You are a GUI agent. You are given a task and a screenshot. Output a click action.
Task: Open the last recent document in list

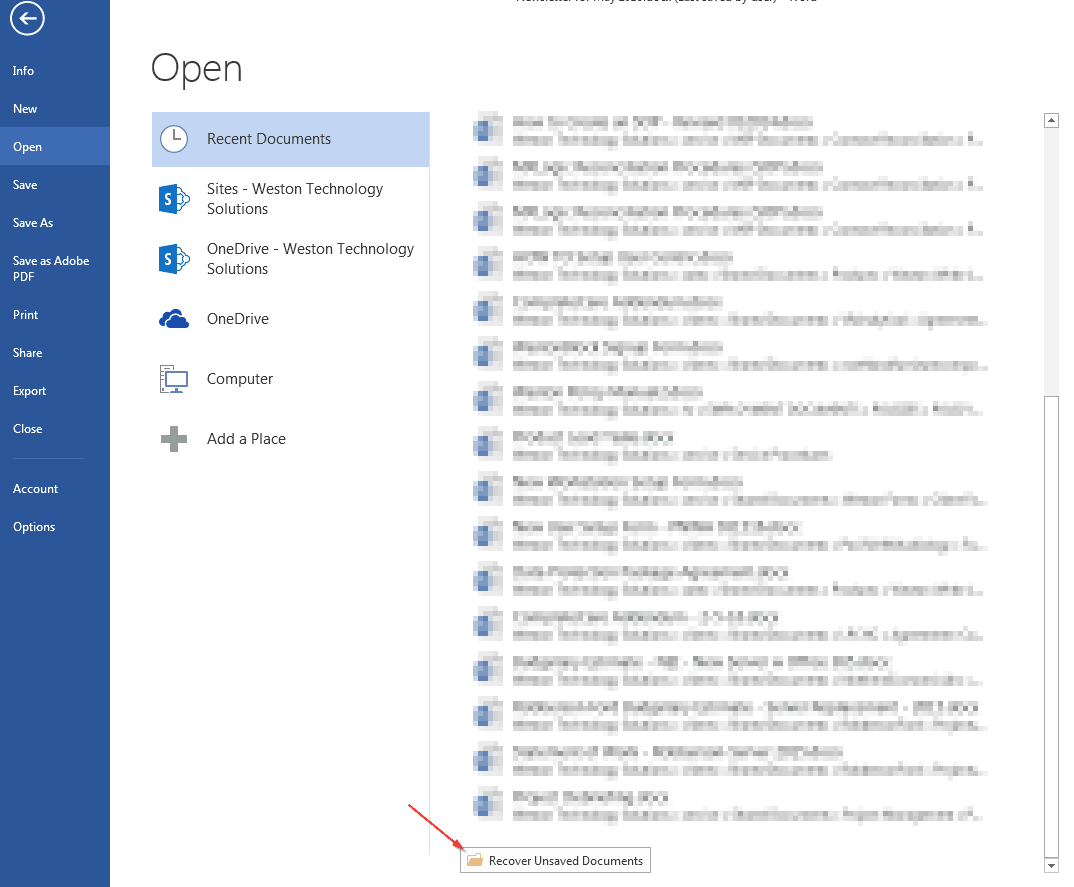point(729,805)
